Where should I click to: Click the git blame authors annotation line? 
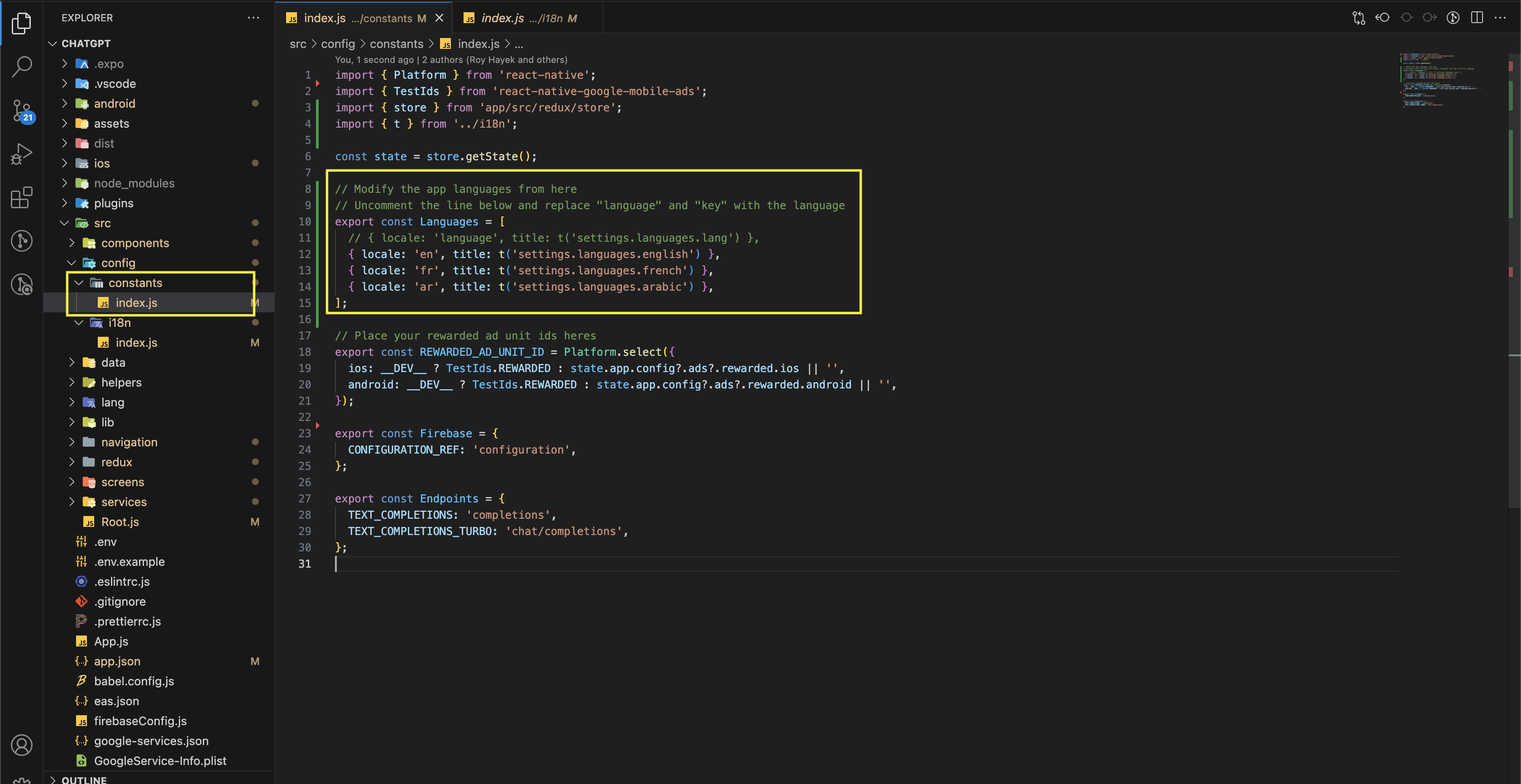click(451, 60)
